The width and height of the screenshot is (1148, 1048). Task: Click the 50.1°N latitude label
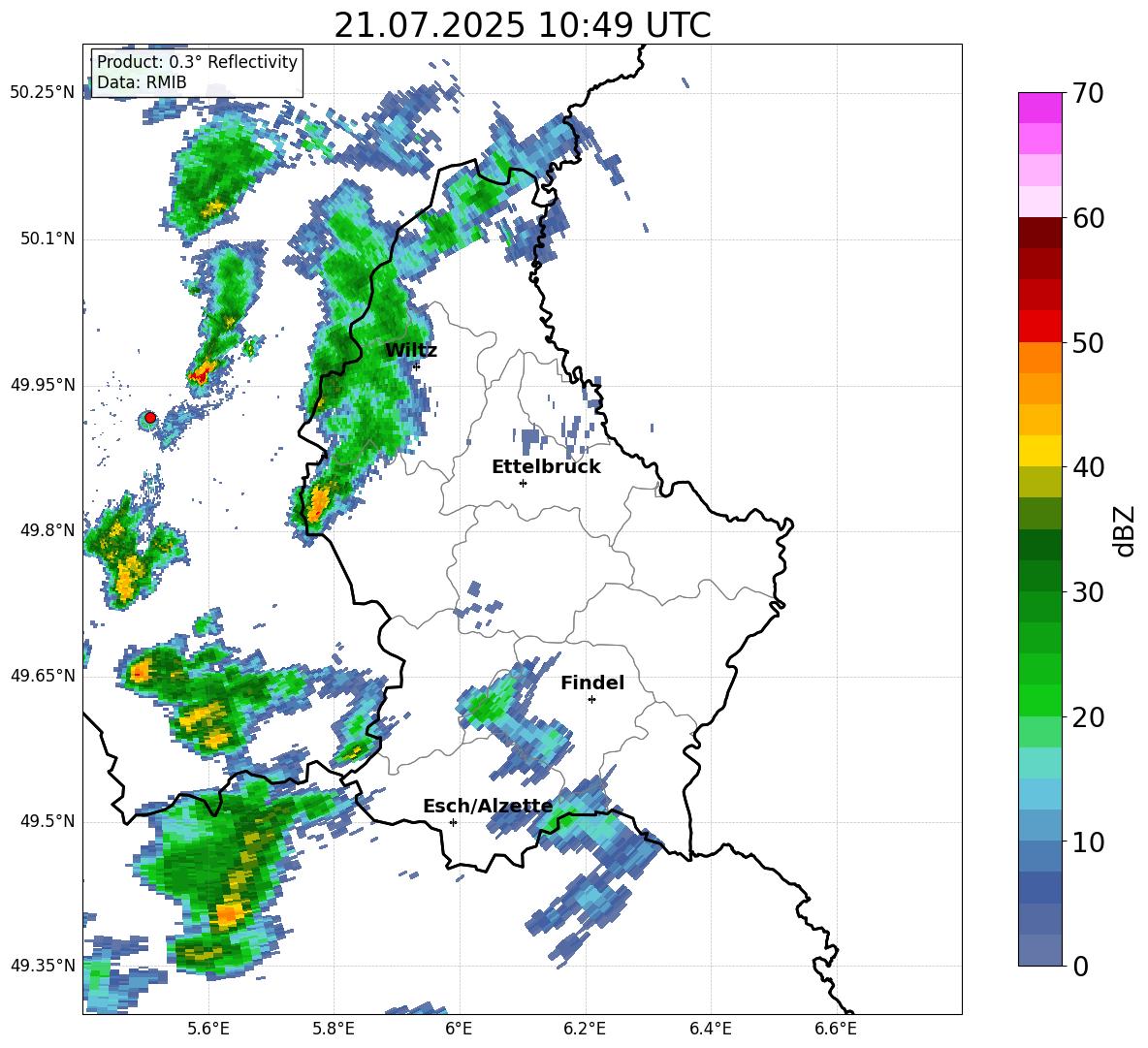click(x=48, y=239)
